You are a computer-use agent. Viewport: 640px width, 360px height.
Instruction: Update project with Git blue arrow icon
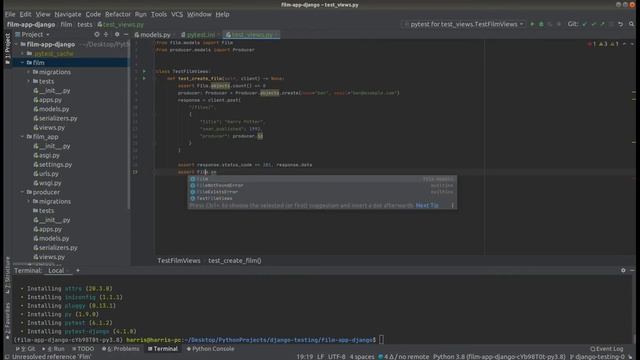coord(584,24)
